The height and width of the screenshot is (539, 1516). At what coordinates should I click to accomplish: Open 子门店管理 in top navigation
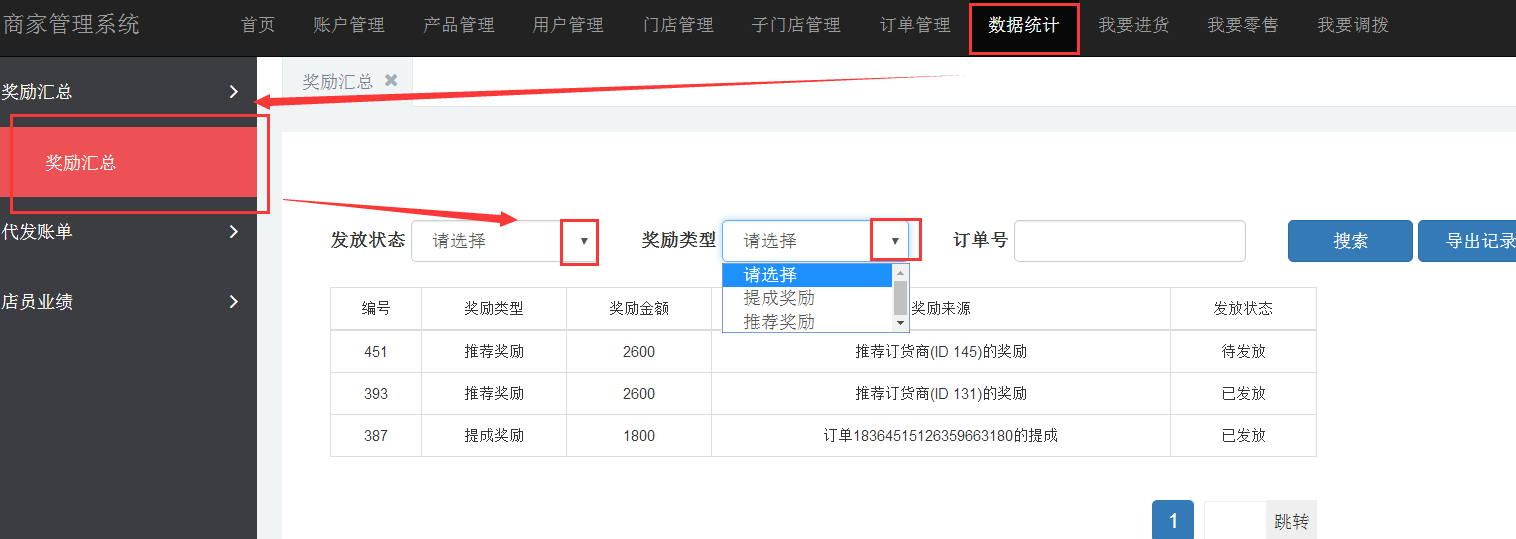(796, 26)
